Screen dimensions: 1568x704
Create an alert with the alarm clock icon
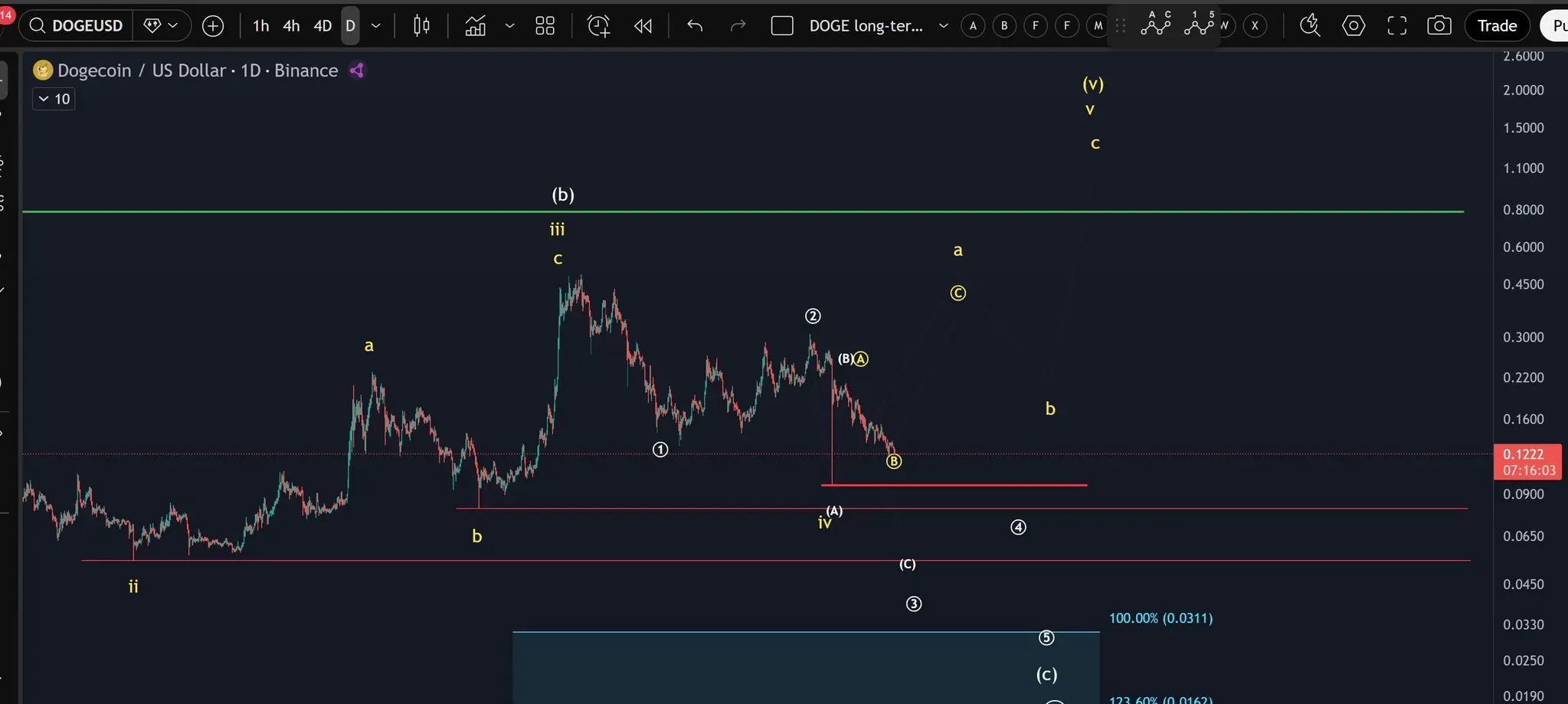pos(599,26)
